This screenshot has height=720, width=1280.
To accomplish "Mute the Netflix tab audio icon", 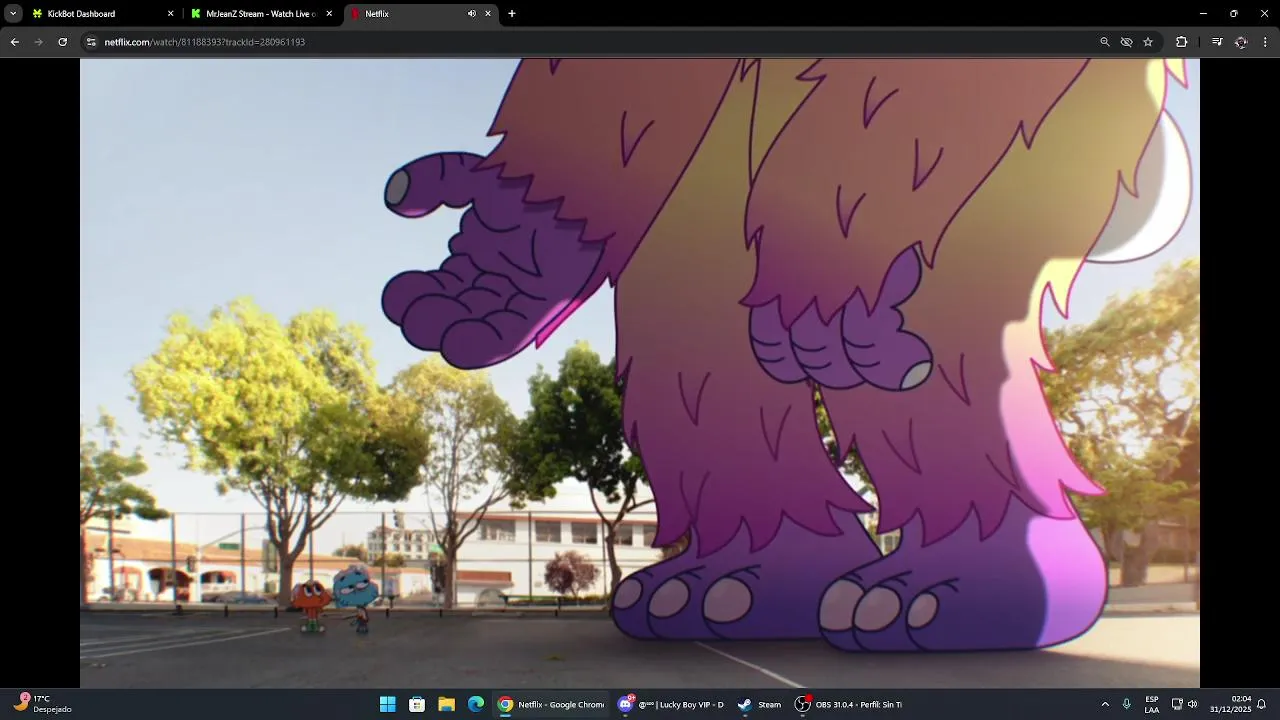I will [x=471, y=14].
